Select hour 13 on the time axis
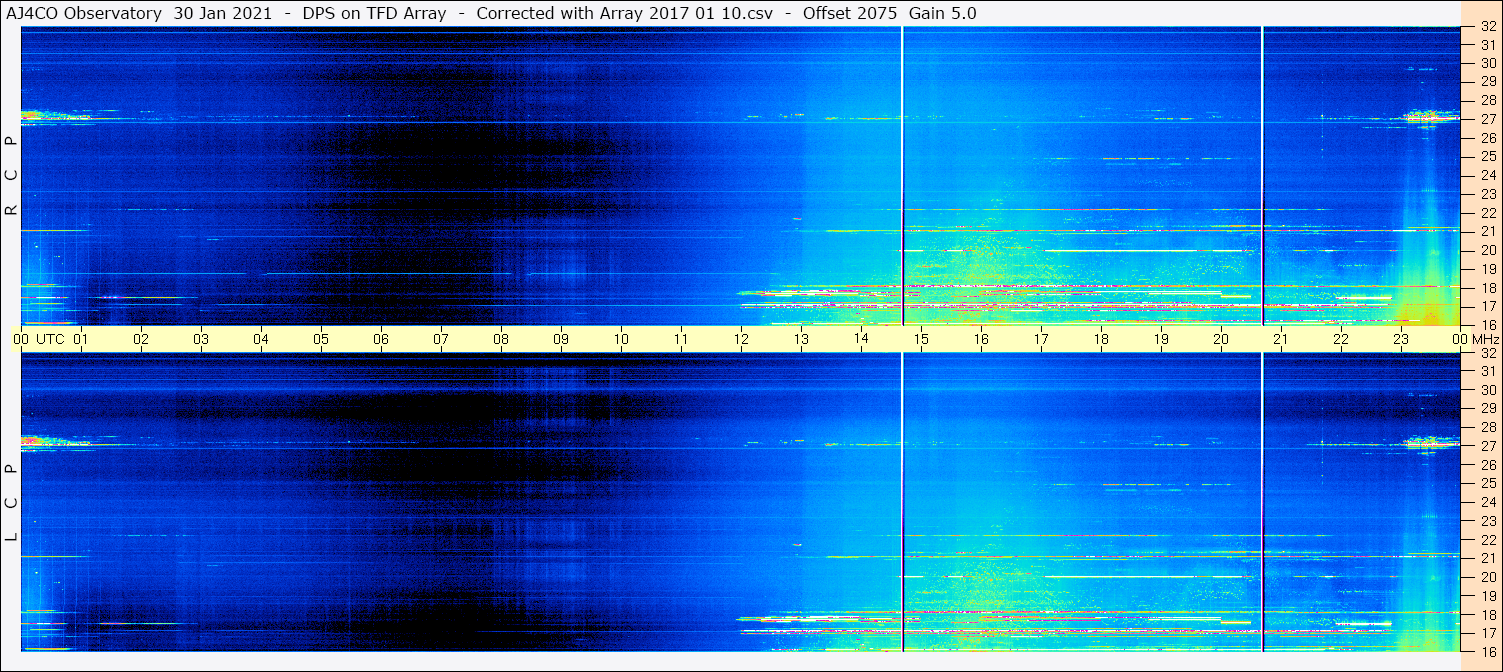1503x672 pixels. click(801, 339)
